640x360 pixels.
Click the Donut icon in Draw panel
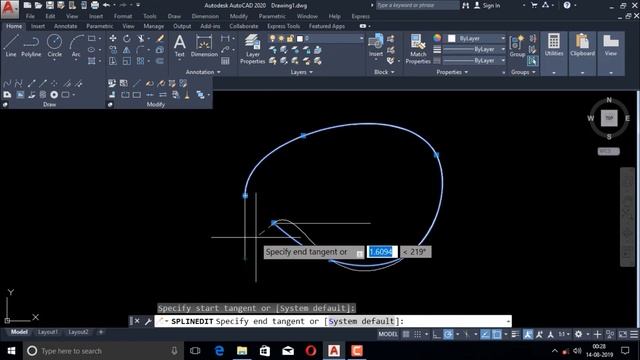pos(54,95)
